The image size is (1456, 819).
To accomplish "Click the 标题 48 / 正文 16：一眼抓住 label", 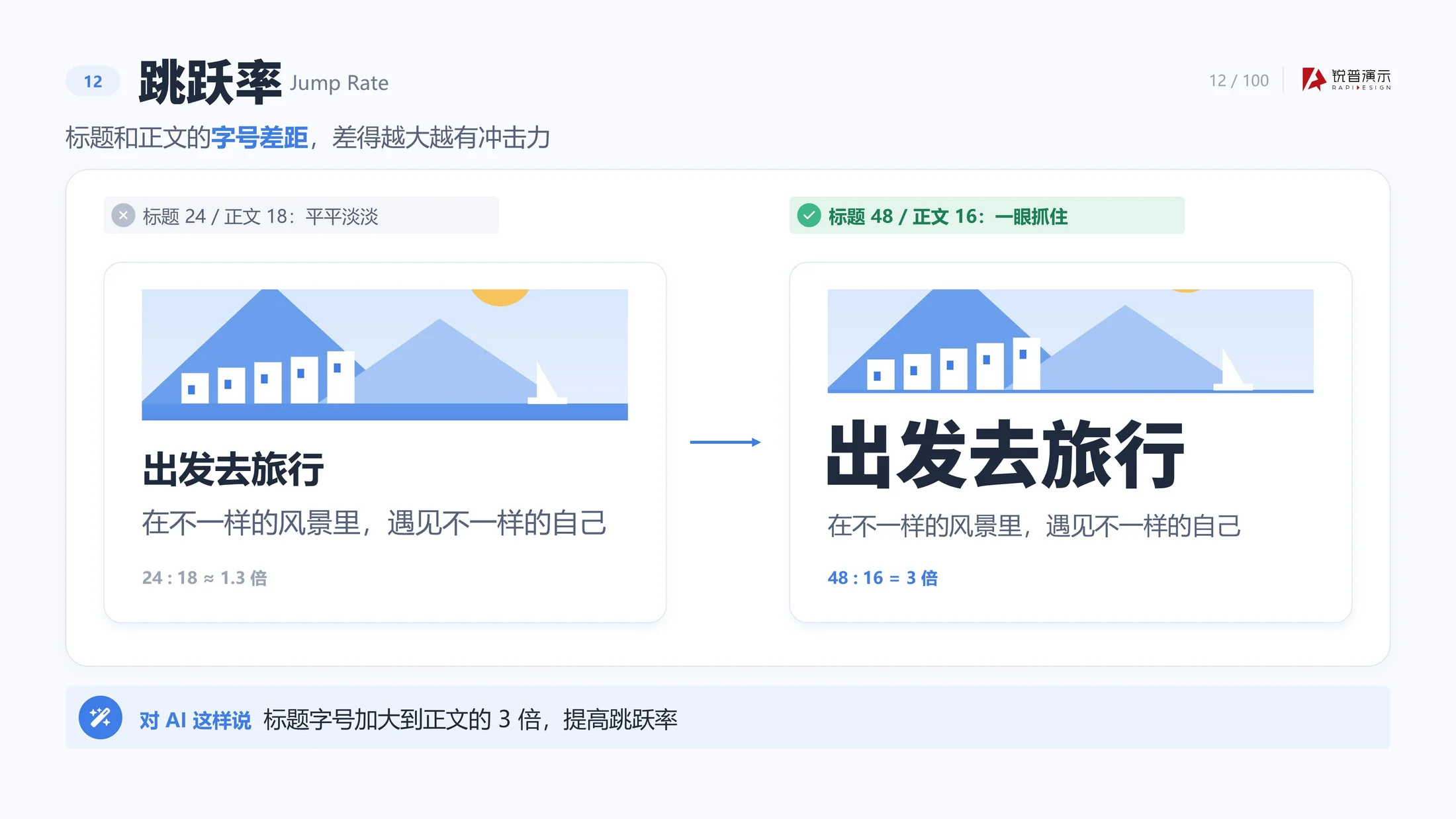I will pyautogui.click(x=948, y=216).
